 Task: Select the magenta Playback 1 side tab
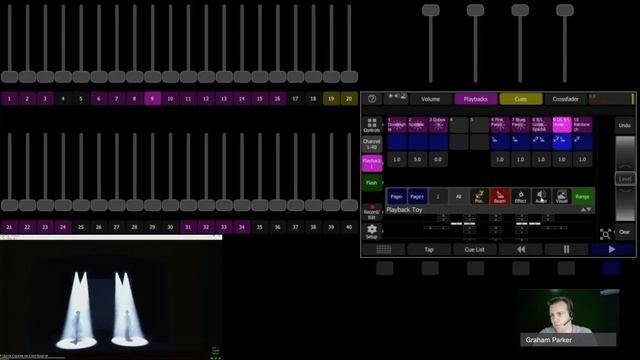pos(371,163)
